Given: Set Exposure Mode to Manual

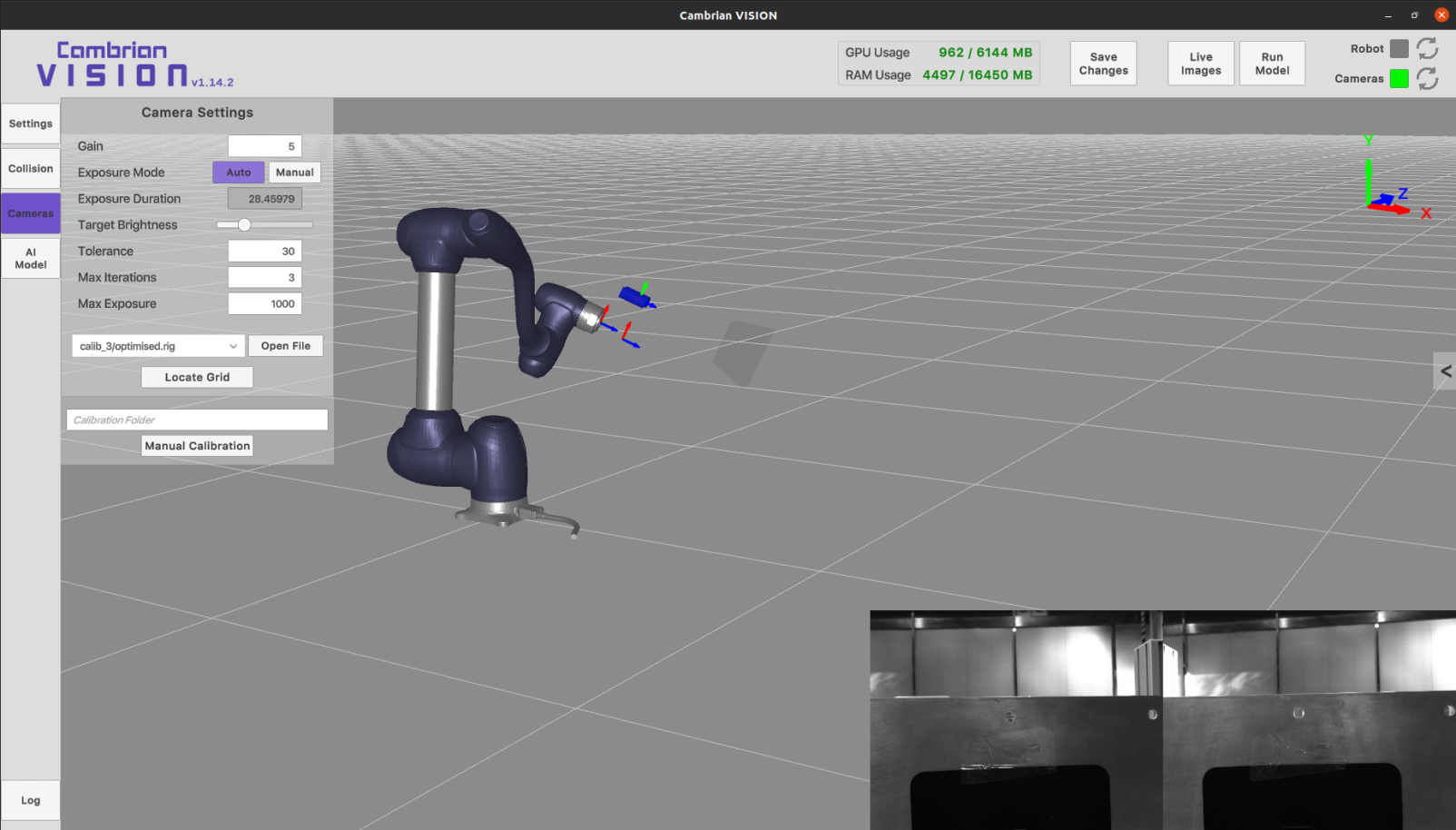Looking at the screenshot, I should (x=295, y=173).
